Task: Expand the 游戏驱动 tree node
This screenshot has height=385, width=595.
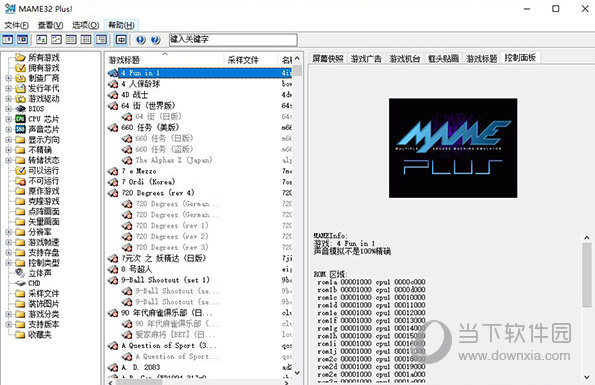Action: tap(8, 99)
